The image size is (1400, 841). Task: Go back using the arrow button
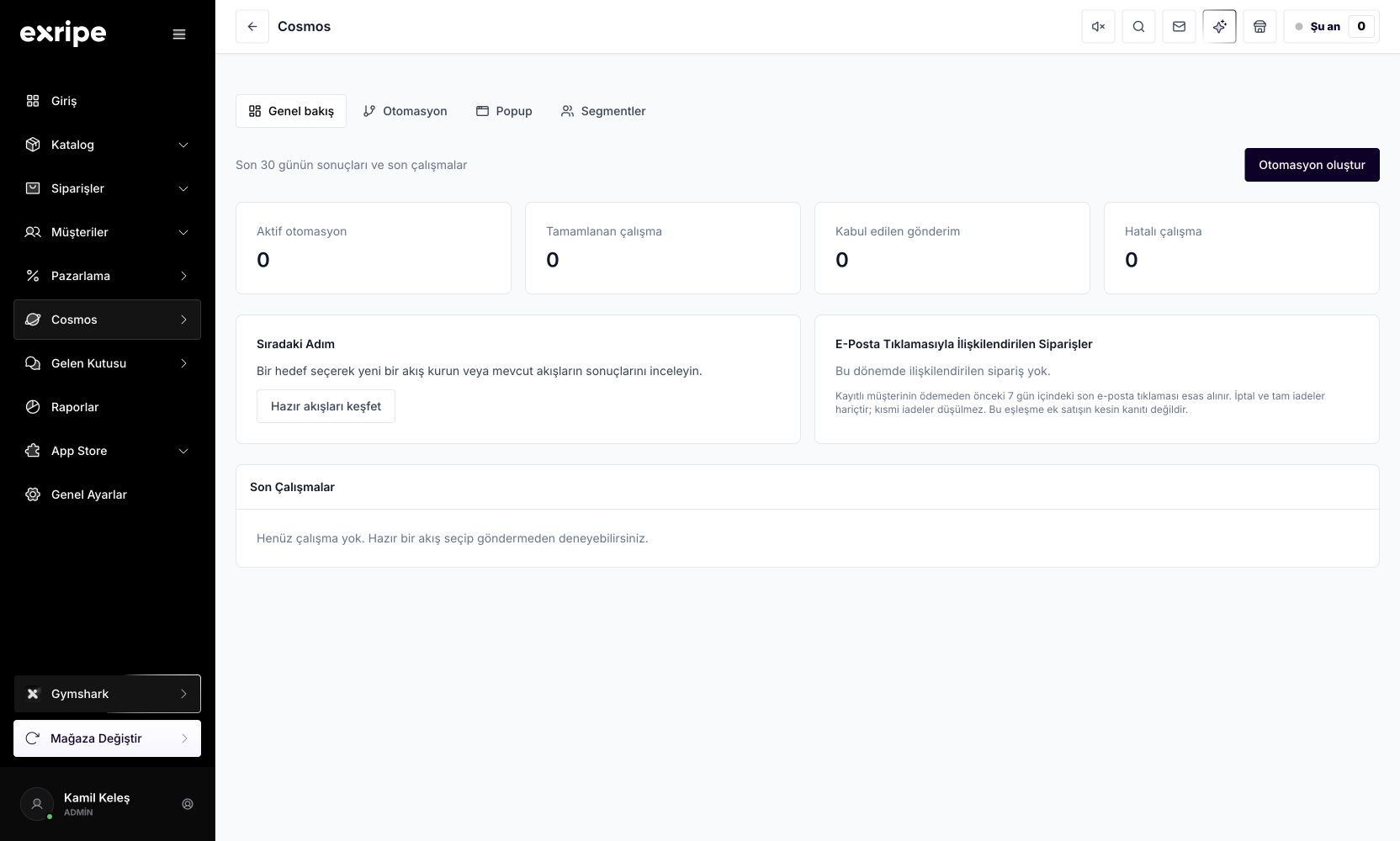coord(252,27)
